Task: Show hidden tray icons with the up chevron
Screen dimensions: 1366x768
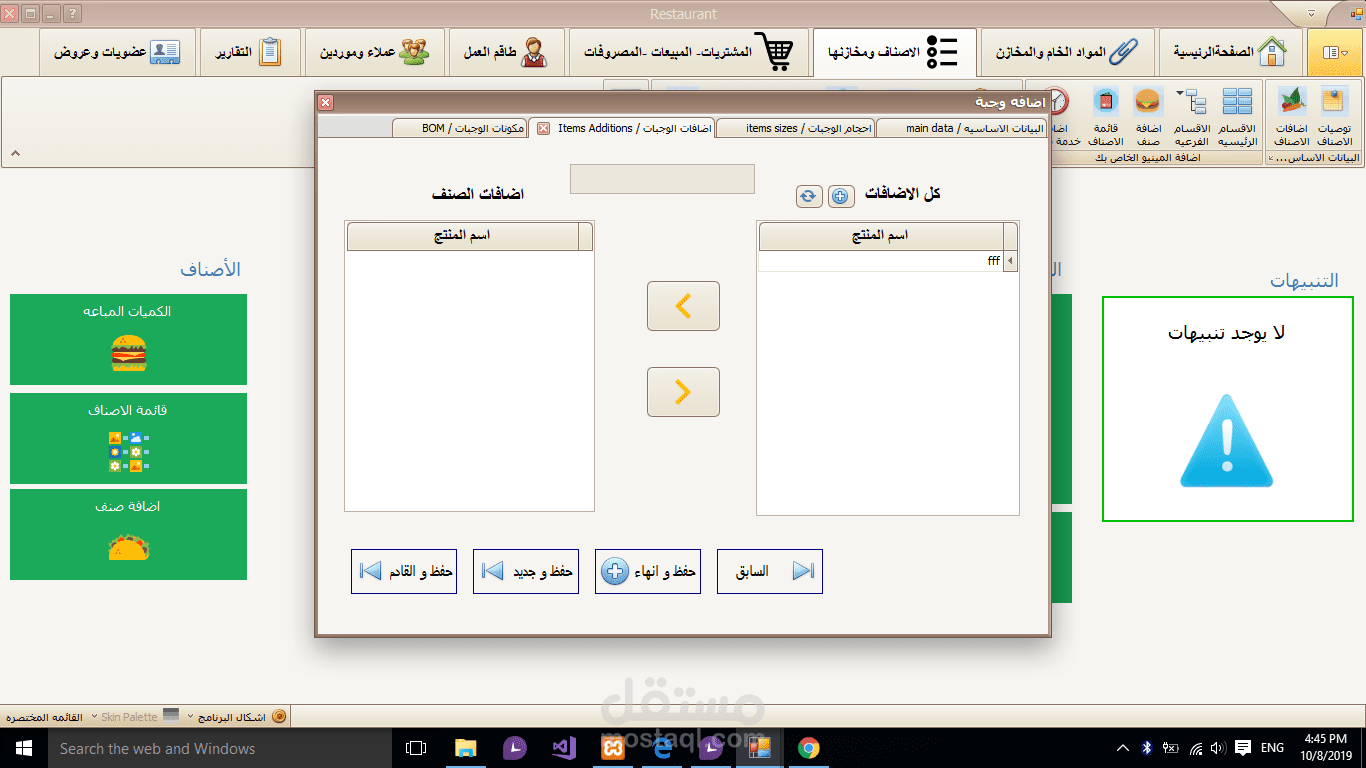Action: tap(1125, 748)
